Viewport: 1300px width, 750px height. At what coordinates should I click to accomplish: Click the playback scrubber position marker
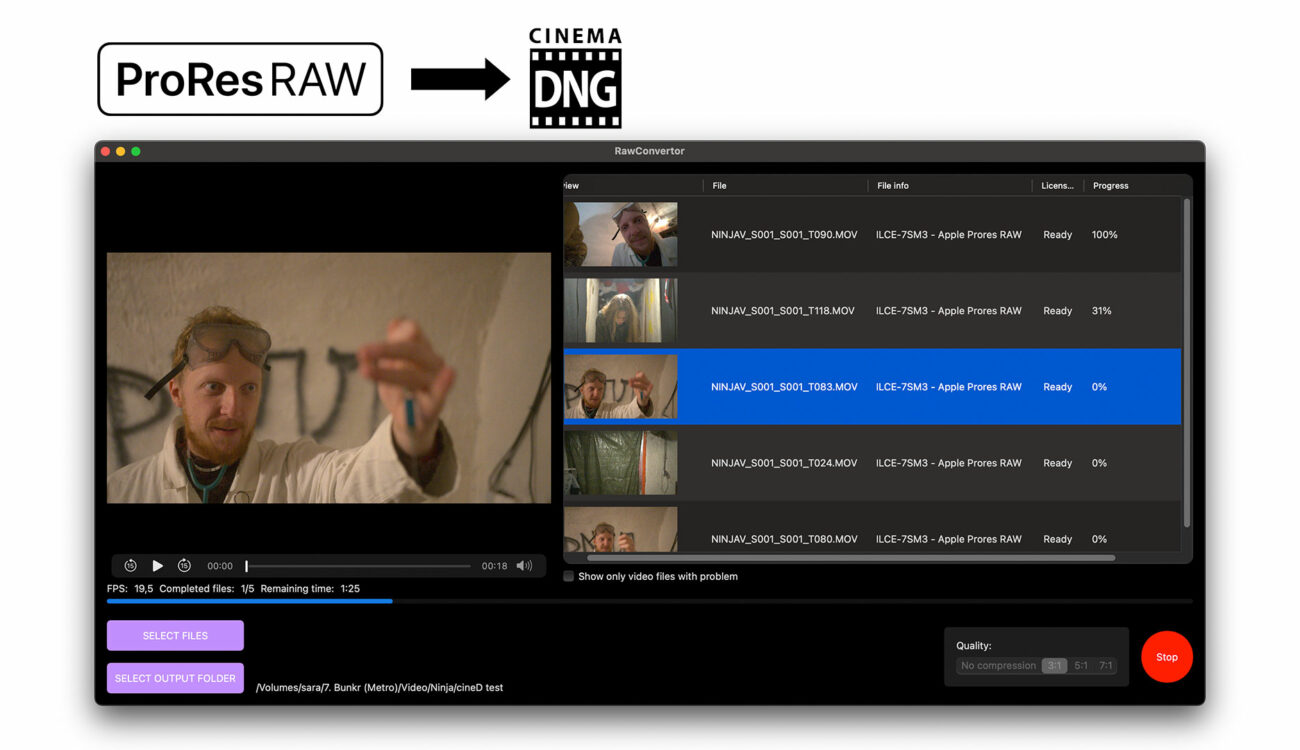coord(246,566)
